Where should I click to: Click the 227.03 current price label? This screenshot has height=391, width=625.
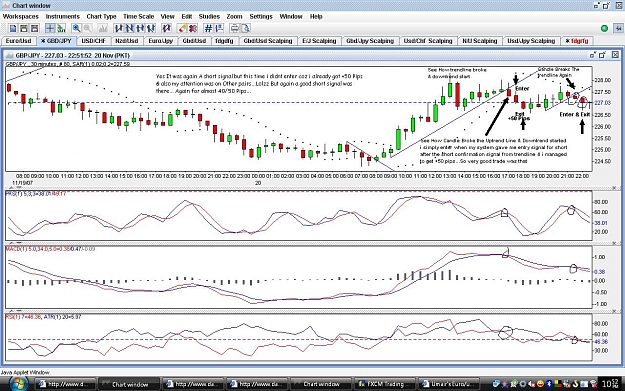(602, 103)
